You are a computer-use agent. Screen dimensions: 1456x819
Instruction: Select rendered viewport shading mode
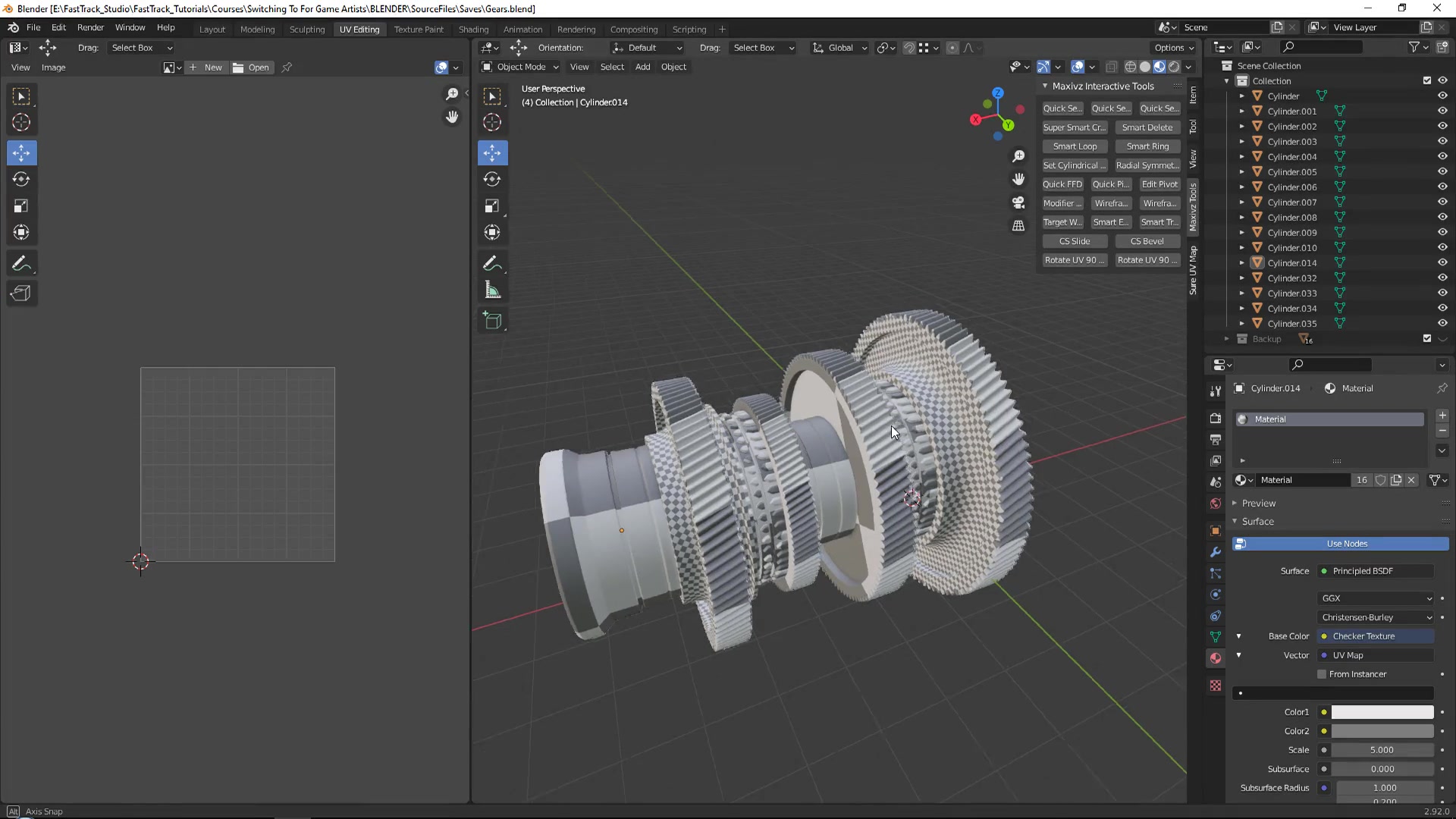[x=1174, y=67]
